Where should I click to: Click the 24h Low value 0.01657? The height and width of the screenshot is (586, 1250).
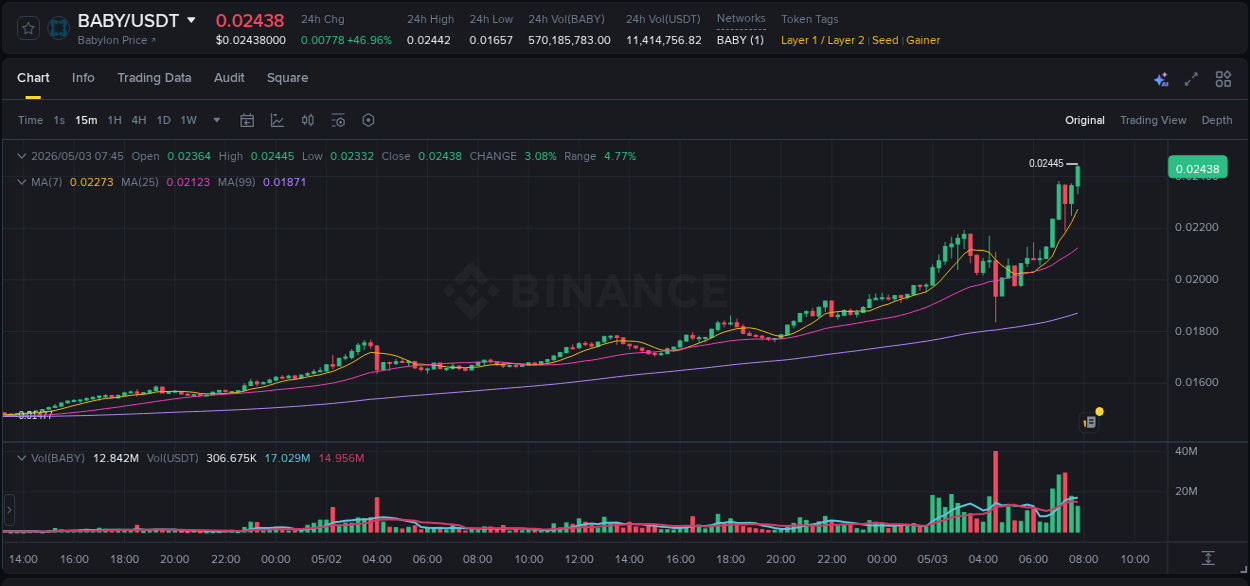(x=491, y=40)
